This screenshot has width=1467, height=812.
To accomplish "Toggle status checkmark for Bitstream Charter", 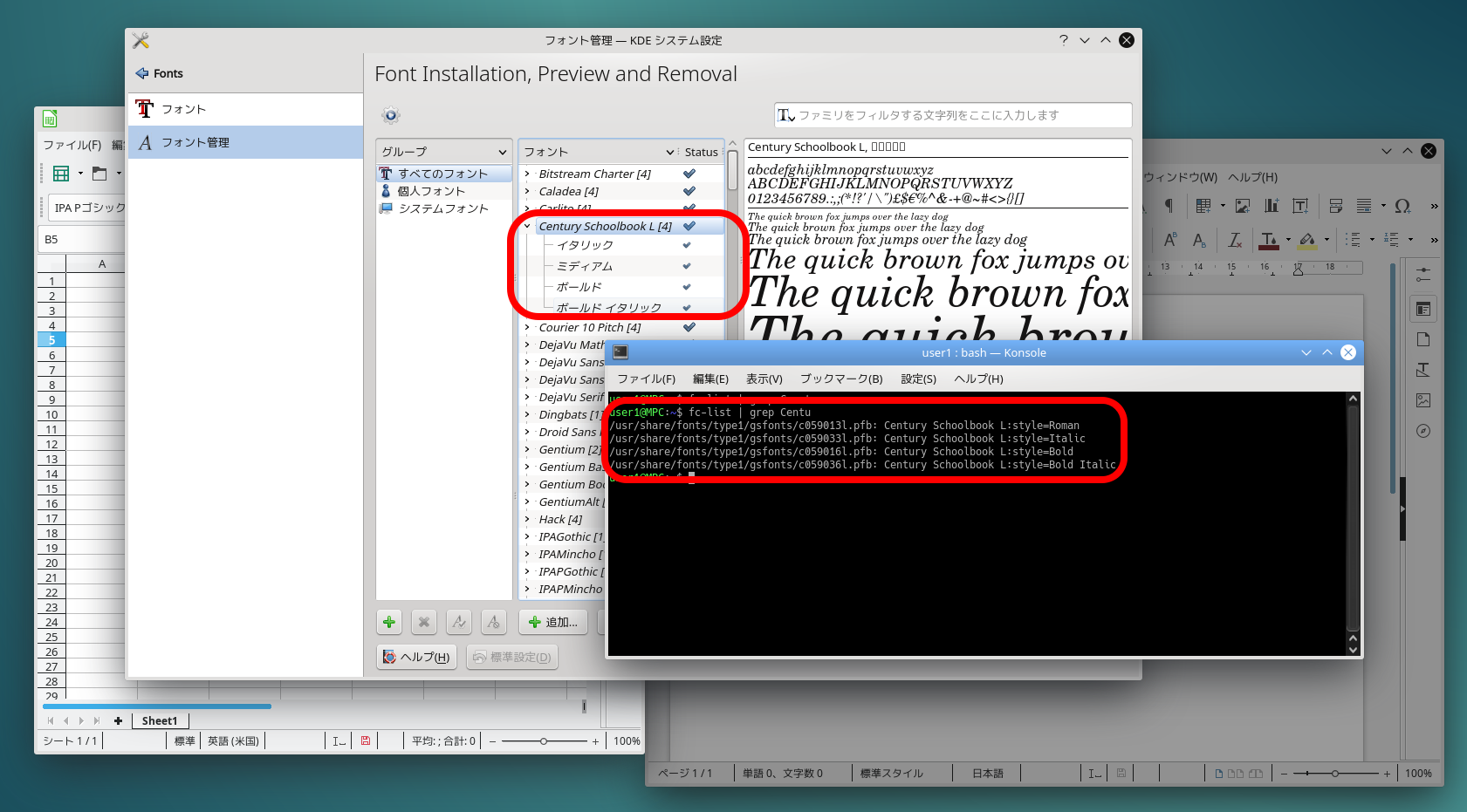I will point(689,174).
